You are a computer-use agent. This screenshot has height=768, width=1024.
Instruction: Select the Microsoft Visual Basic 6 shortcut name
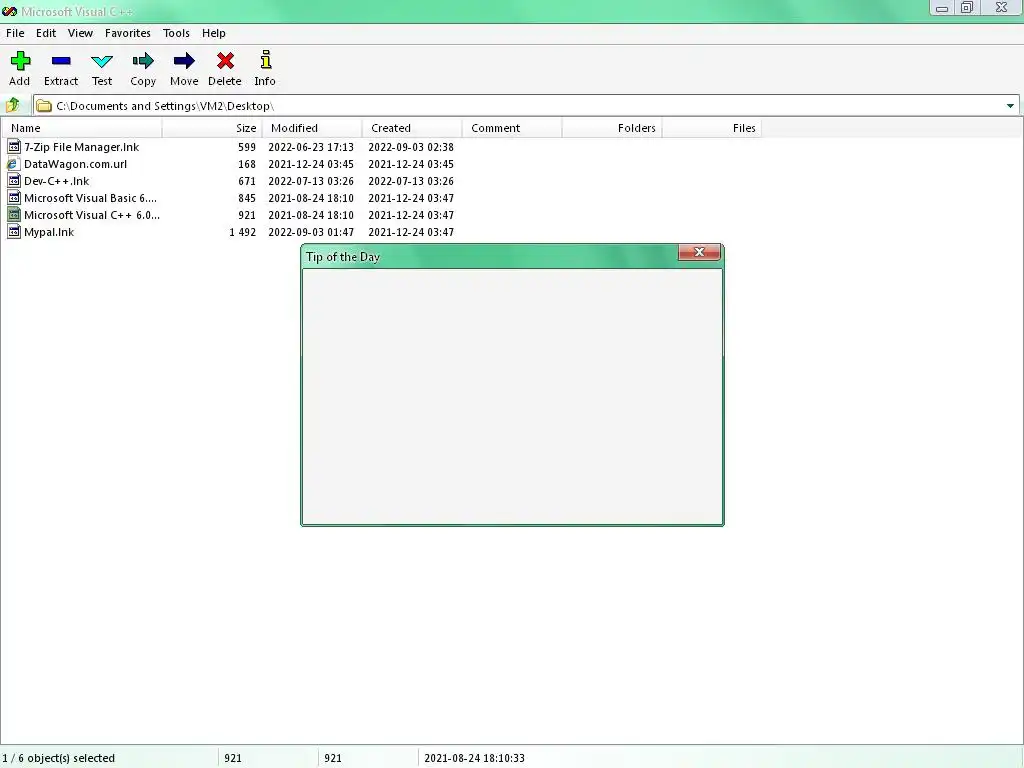click(x=91, y=198)
